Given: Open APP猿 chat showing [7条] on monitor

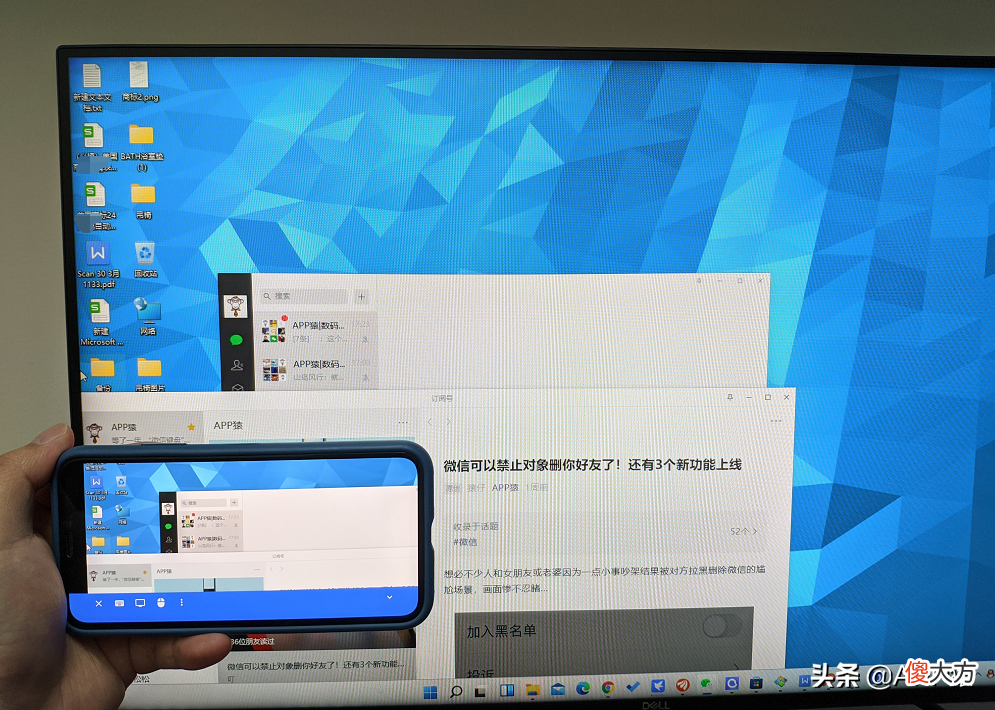Looking at the screenshot, I should pos(316,331).
